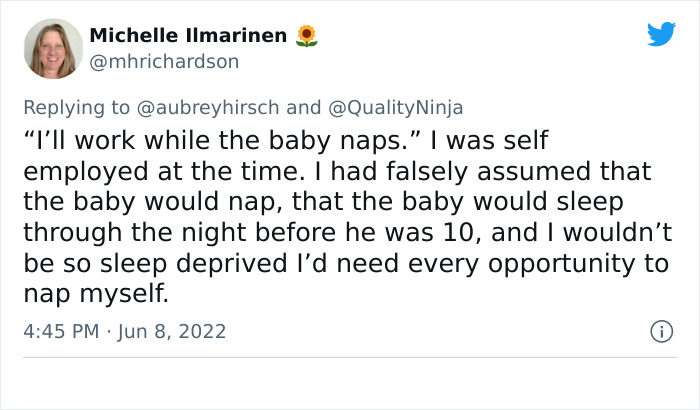Click the display name Michelle Ilmarinen
Viewport: 700px width, 410px height.
[x=188, y=36]
